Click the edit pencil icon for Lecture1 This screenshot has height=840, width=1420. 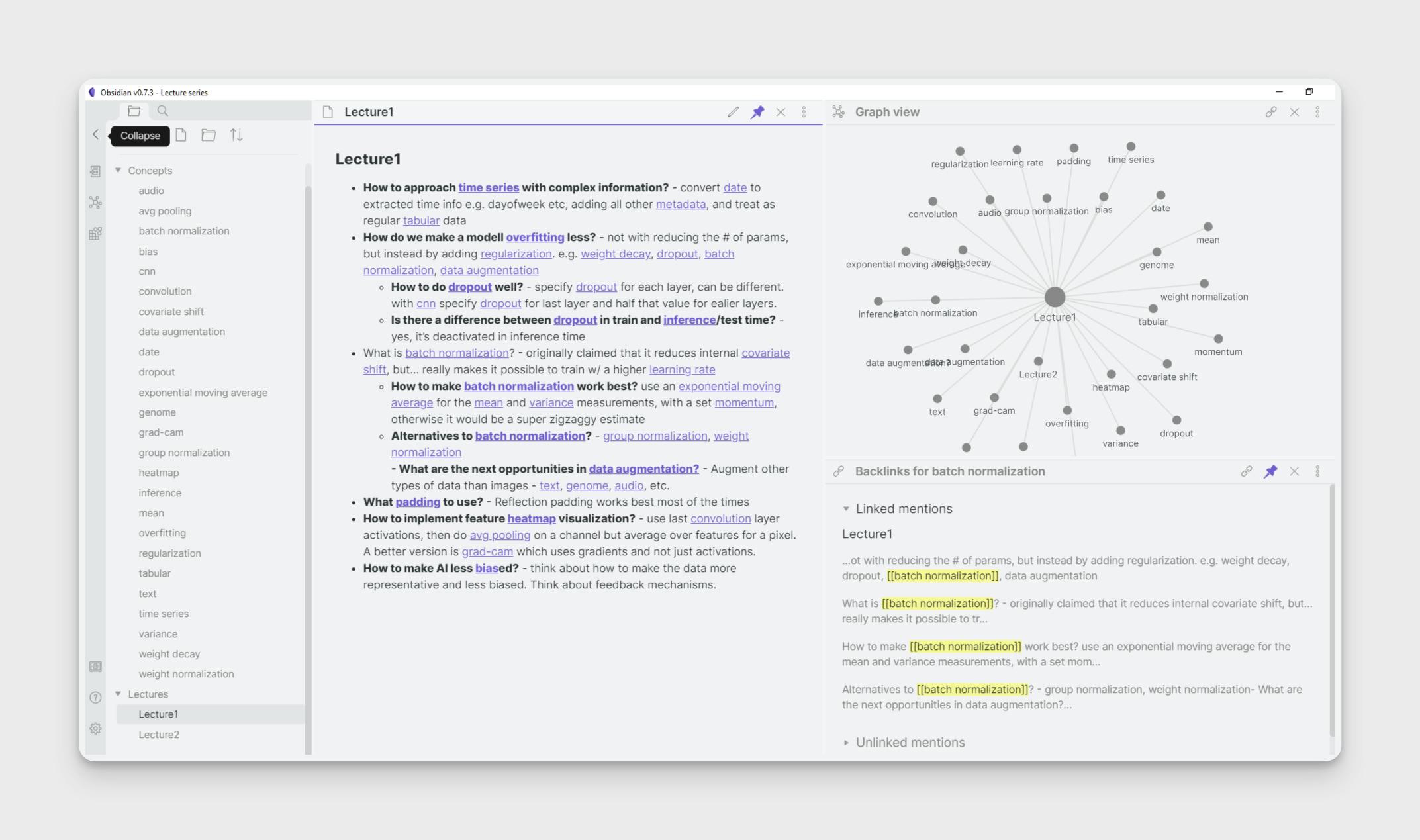(x=733, y=112)
